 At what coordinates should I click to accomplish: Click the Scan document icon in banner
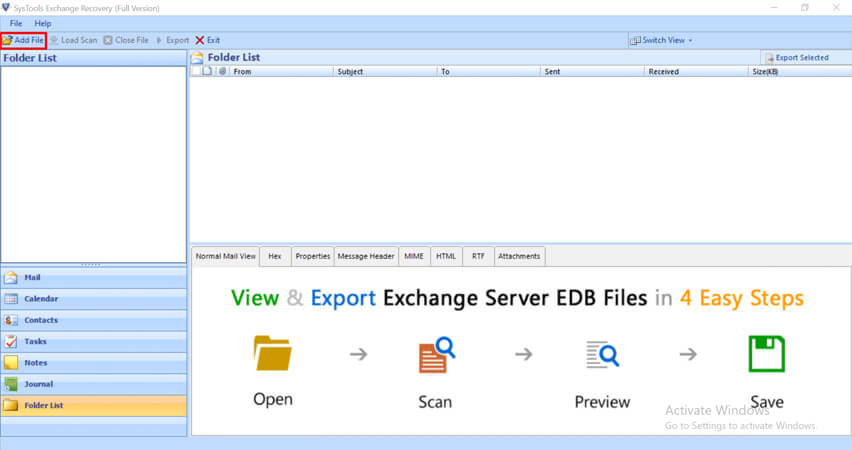436,354
